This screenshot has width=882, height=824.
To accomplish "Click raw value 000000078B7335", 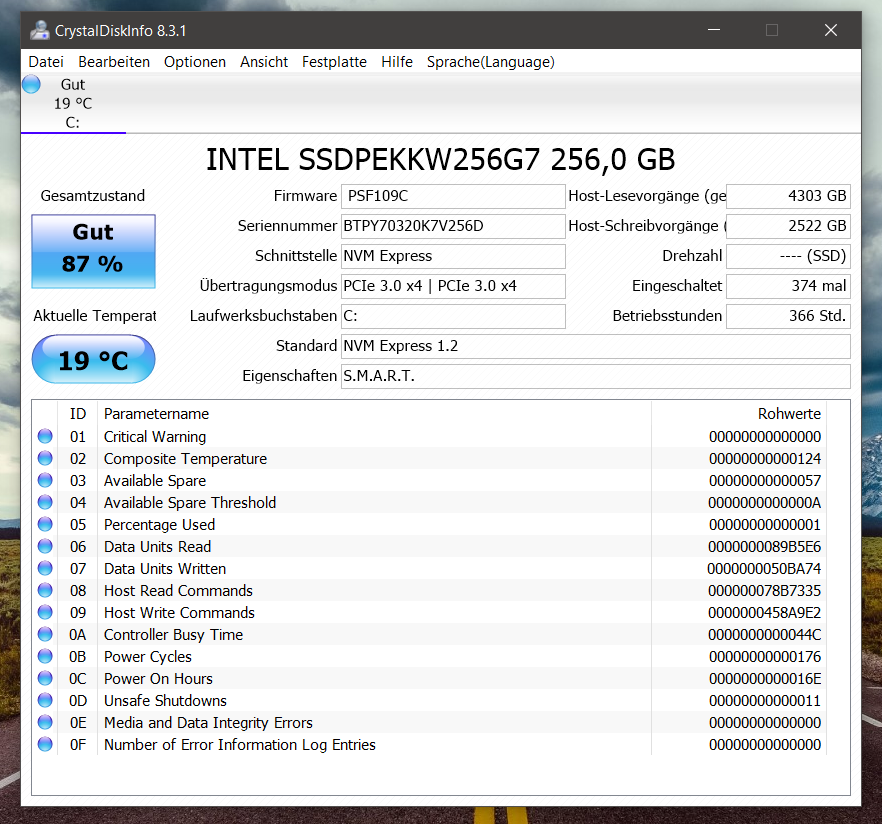I will tap(764, 591).
